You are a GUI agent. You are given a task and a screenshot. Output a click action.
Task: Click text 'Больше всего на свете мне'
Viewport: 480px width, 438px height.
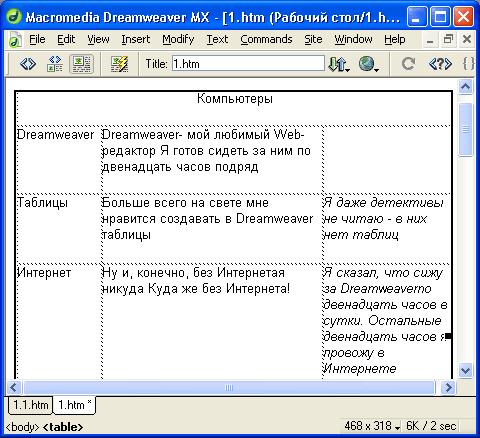tap(185, 203)
